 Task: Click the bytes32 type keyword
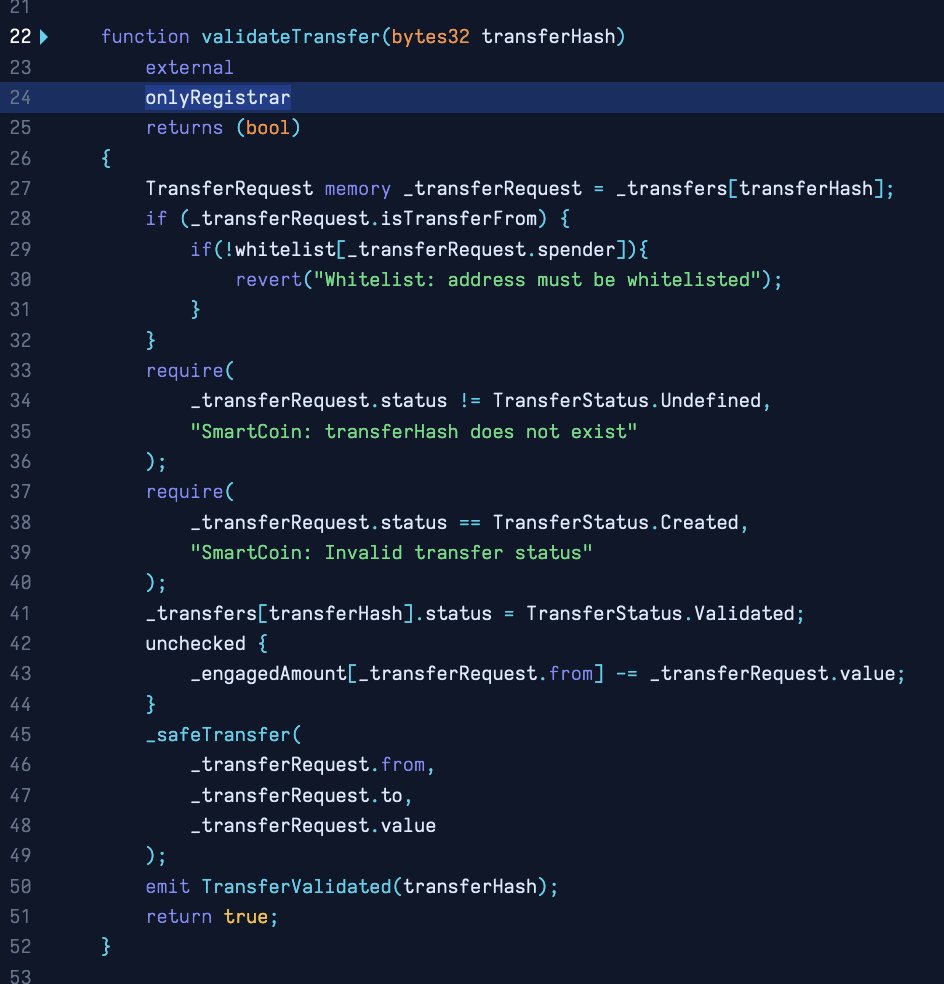point(424,36)
